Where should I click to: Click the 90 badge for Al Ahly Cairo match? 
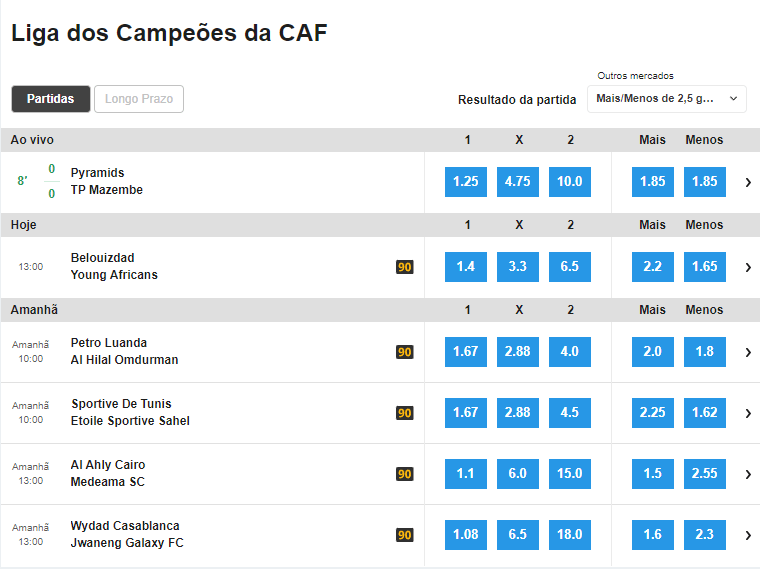[x=405, y=474]
